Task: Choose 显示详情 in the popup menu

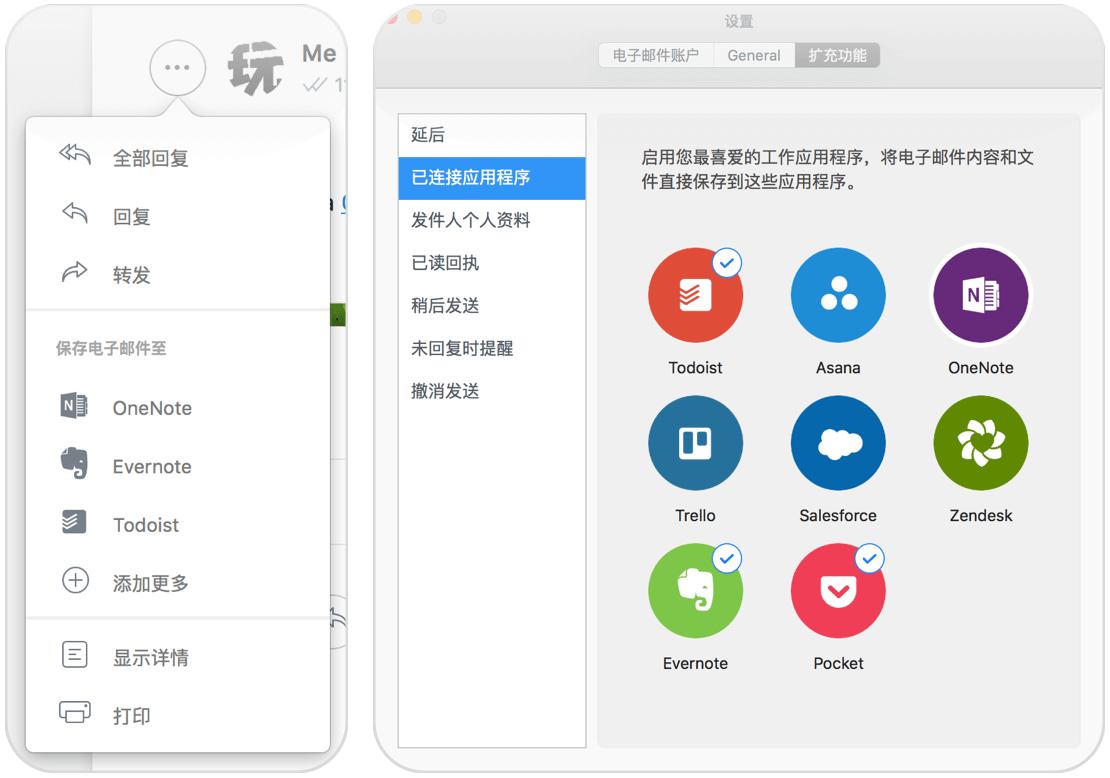Action: 151,658
